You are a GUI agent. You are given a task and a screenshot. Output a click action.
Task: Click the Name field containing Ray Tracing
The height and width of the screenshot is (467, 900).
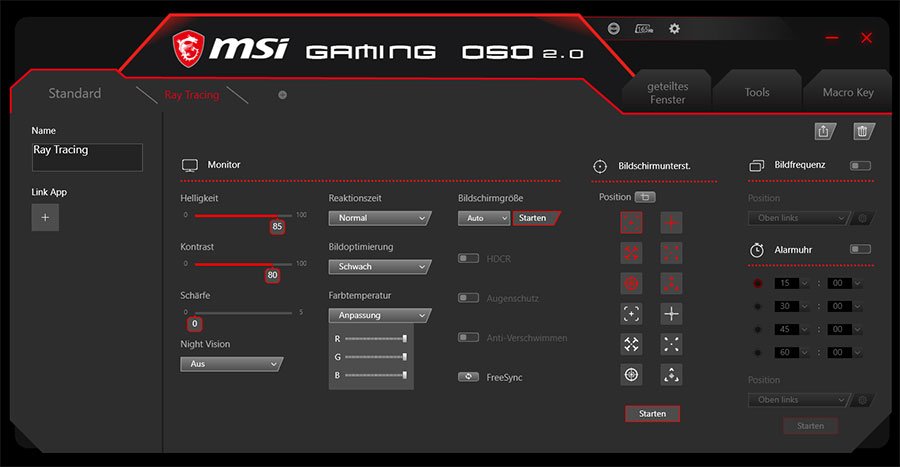[87, 157]
